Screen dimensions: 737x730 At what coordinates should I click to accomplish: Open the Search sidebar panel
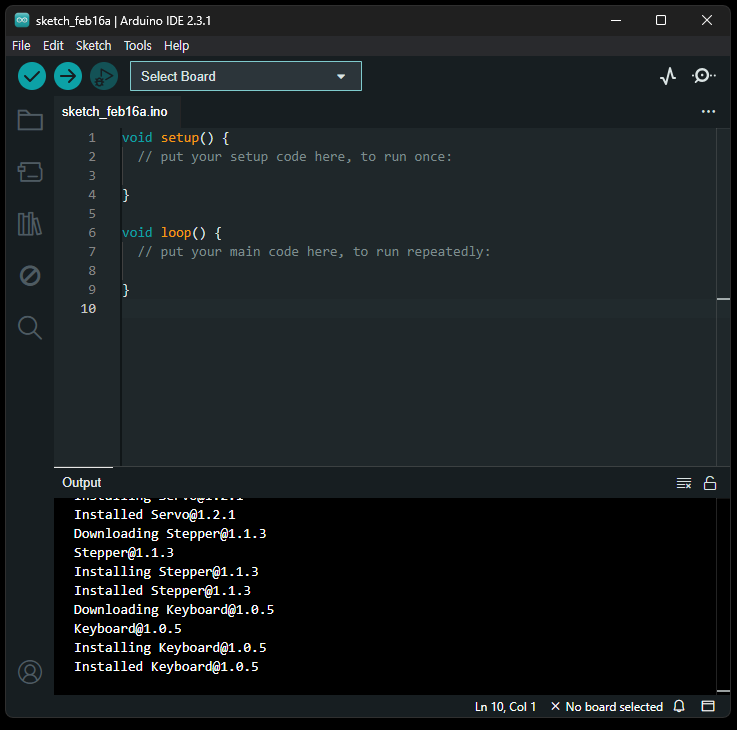(x=30, y=328)
